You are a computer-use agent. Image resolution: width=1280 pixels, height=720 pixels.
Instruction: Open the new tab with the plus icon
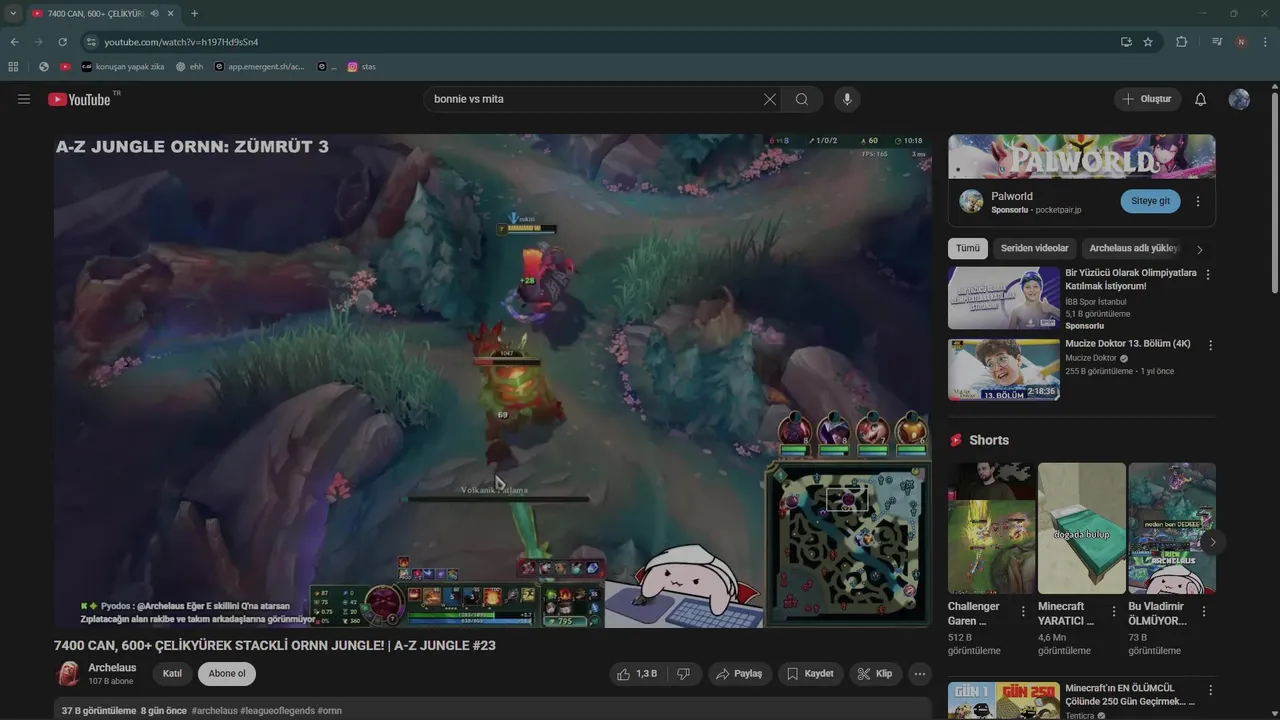pos(194,13)
